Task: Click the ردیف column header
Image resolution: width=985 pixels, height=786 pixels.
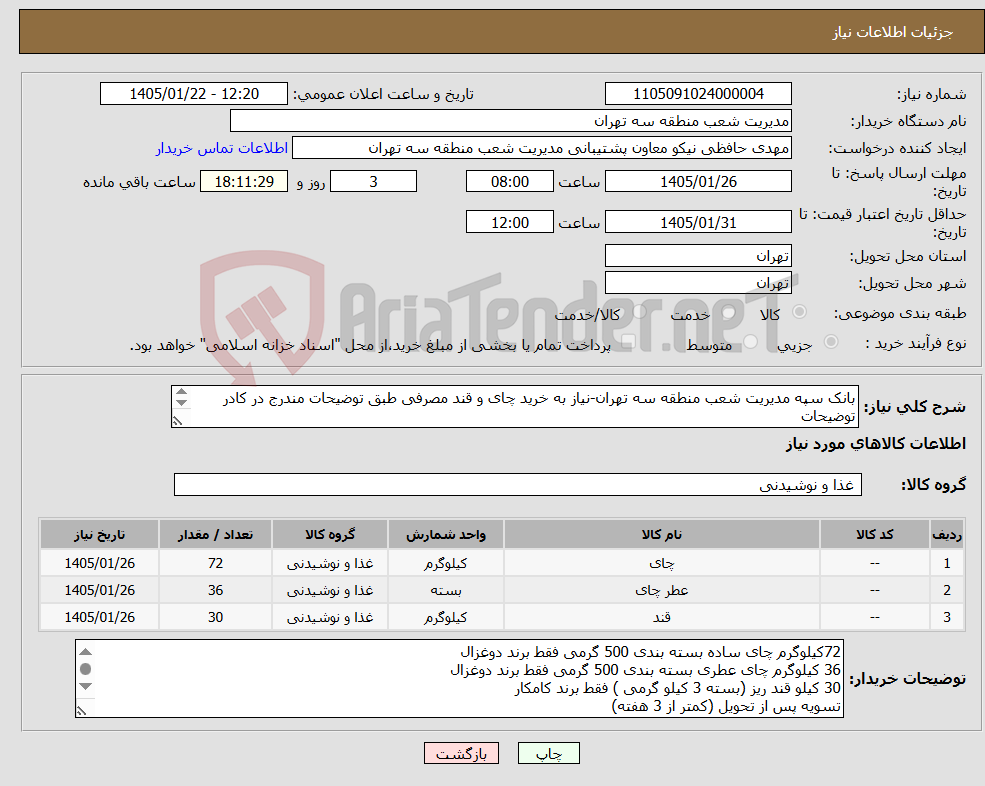Action: click(x=947, y=535)
